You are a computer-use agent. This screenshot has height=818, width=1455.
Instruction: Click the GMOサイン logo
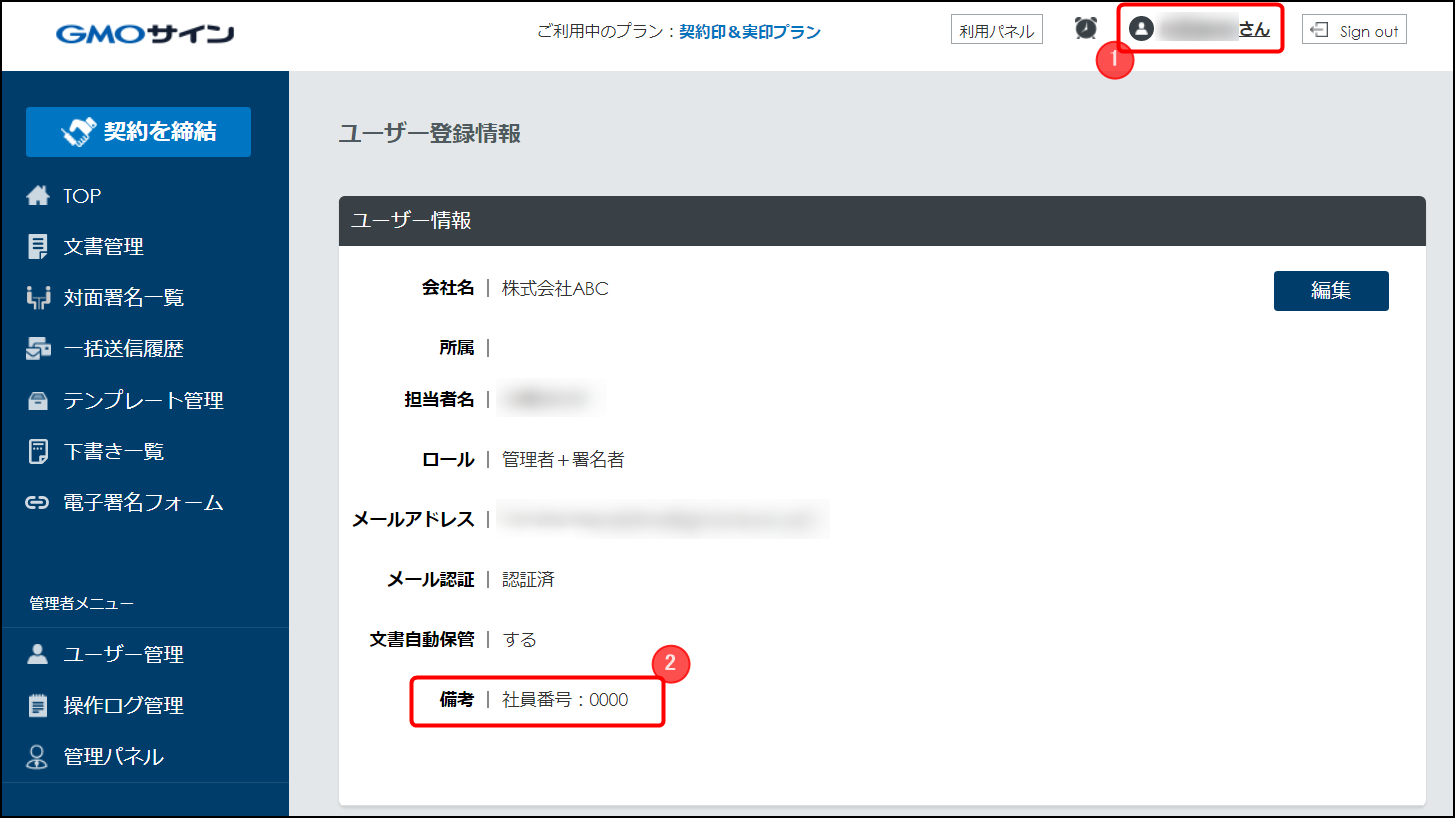click(x=145, y=34)
